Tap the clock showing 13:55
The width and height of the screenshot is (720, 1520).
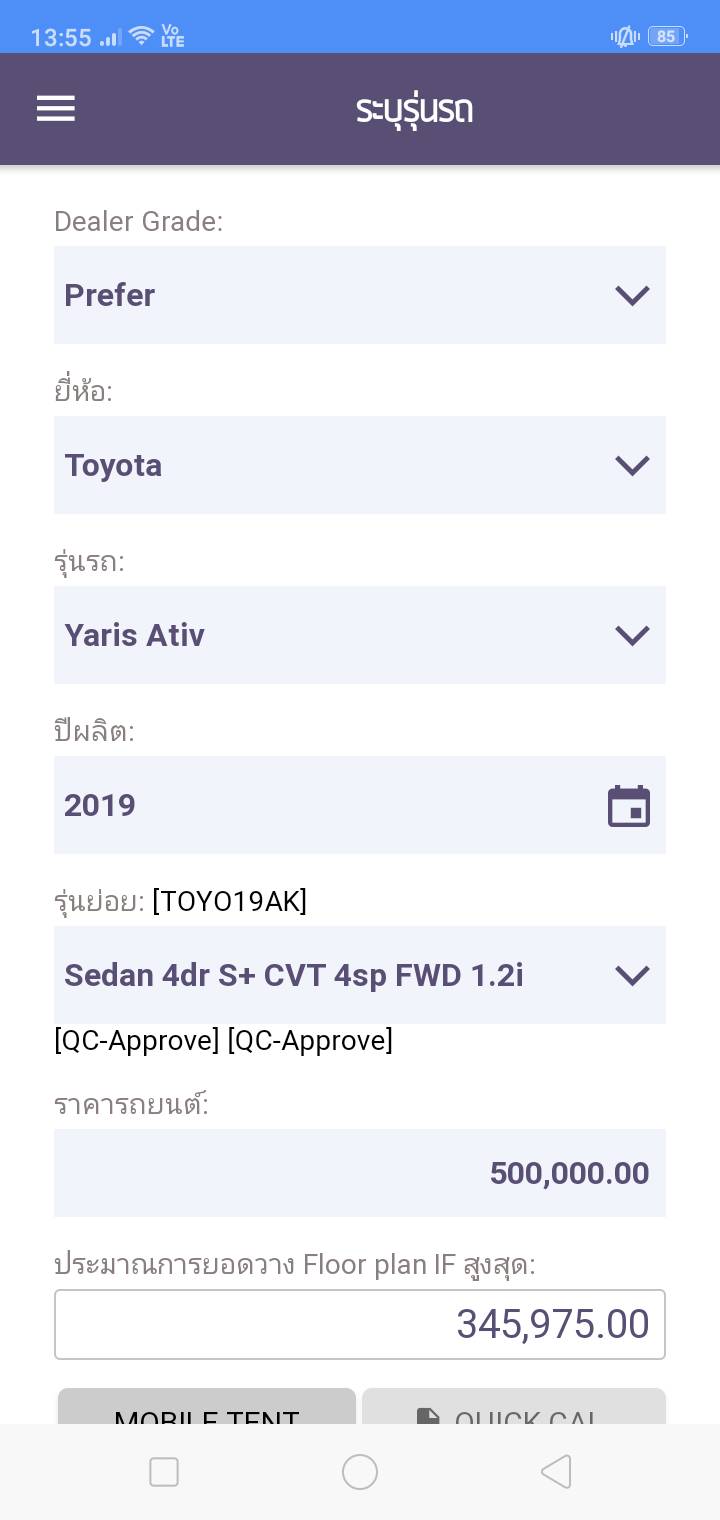(61, 38)
